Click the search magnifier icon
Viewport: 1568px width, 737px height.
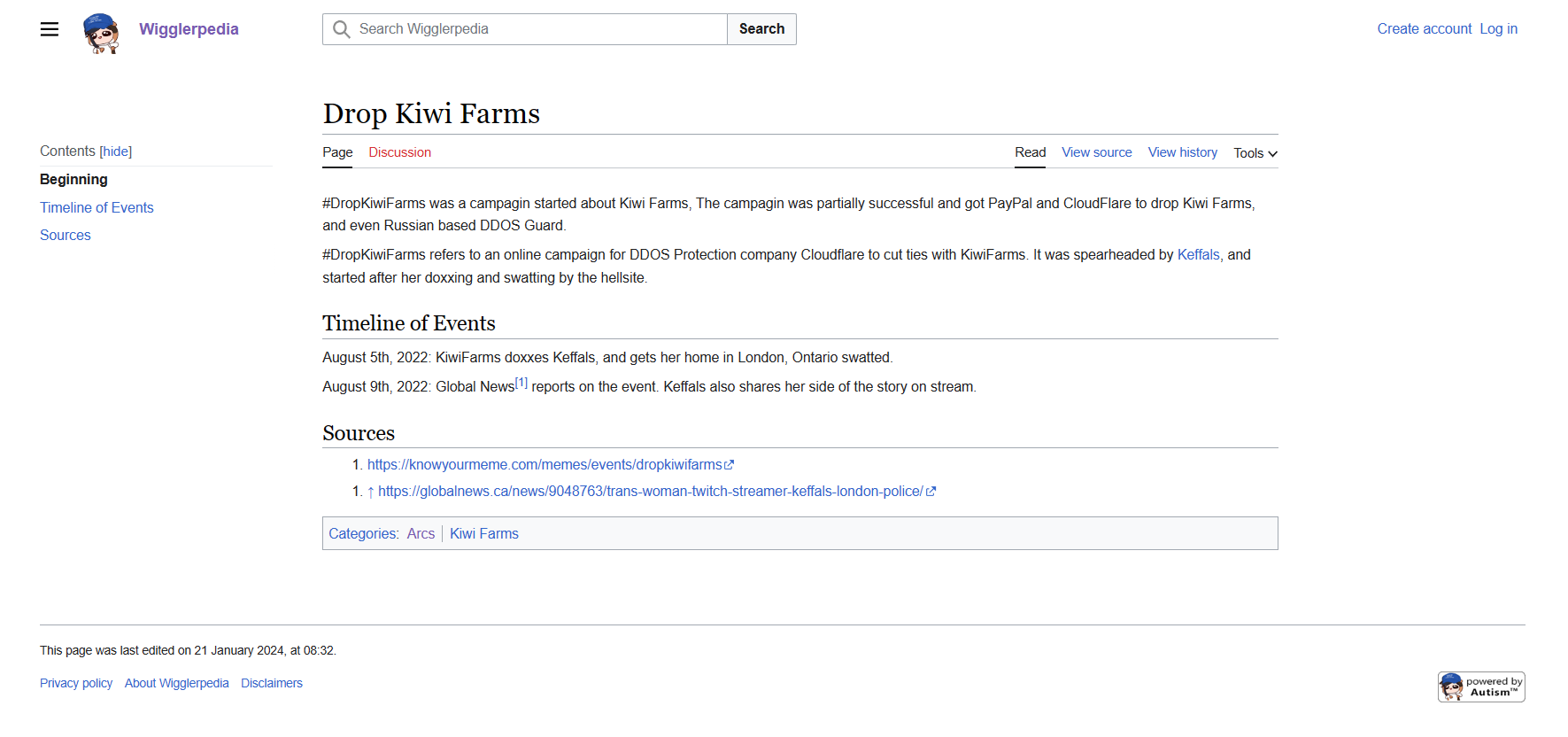click(x=342, y=29)
